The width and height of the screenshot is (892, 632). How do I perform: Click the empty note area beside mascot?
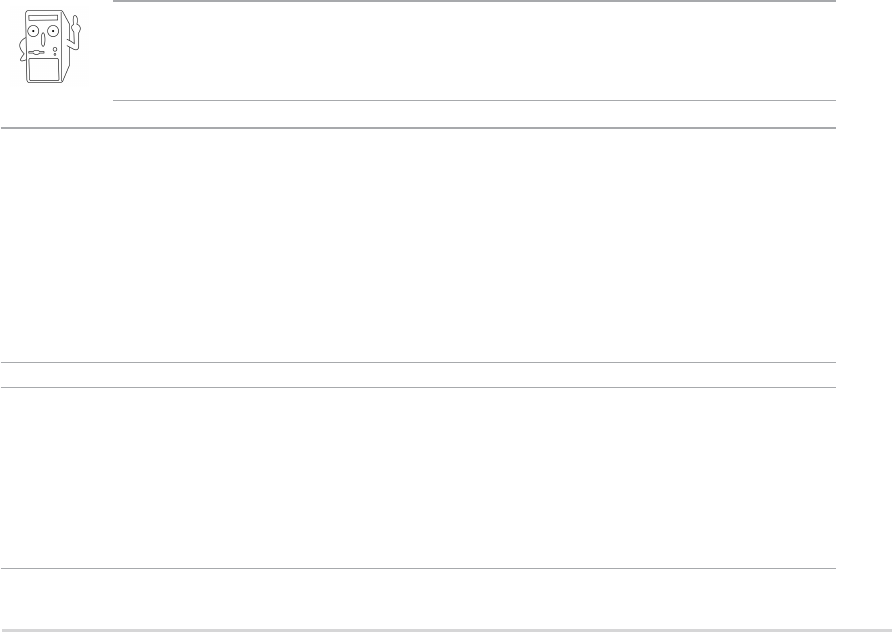click(x=470, y=50)
